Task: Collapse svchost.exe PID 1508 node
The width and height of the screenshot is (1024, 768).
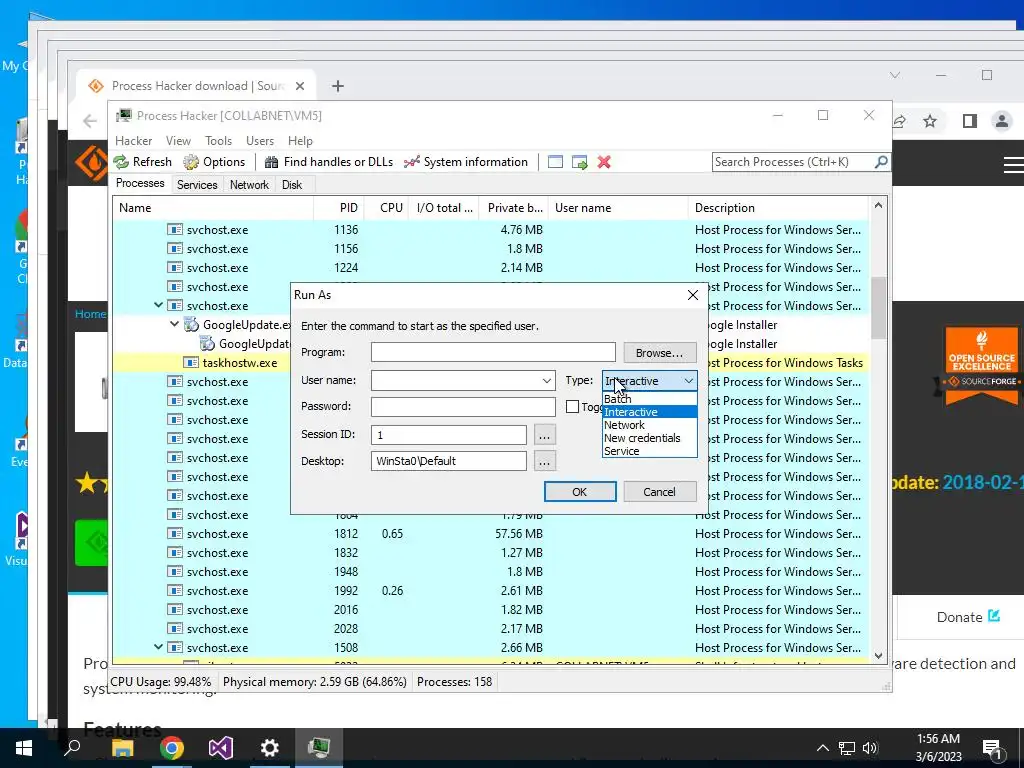Action: pyautogui.click(x=158, y=647)
